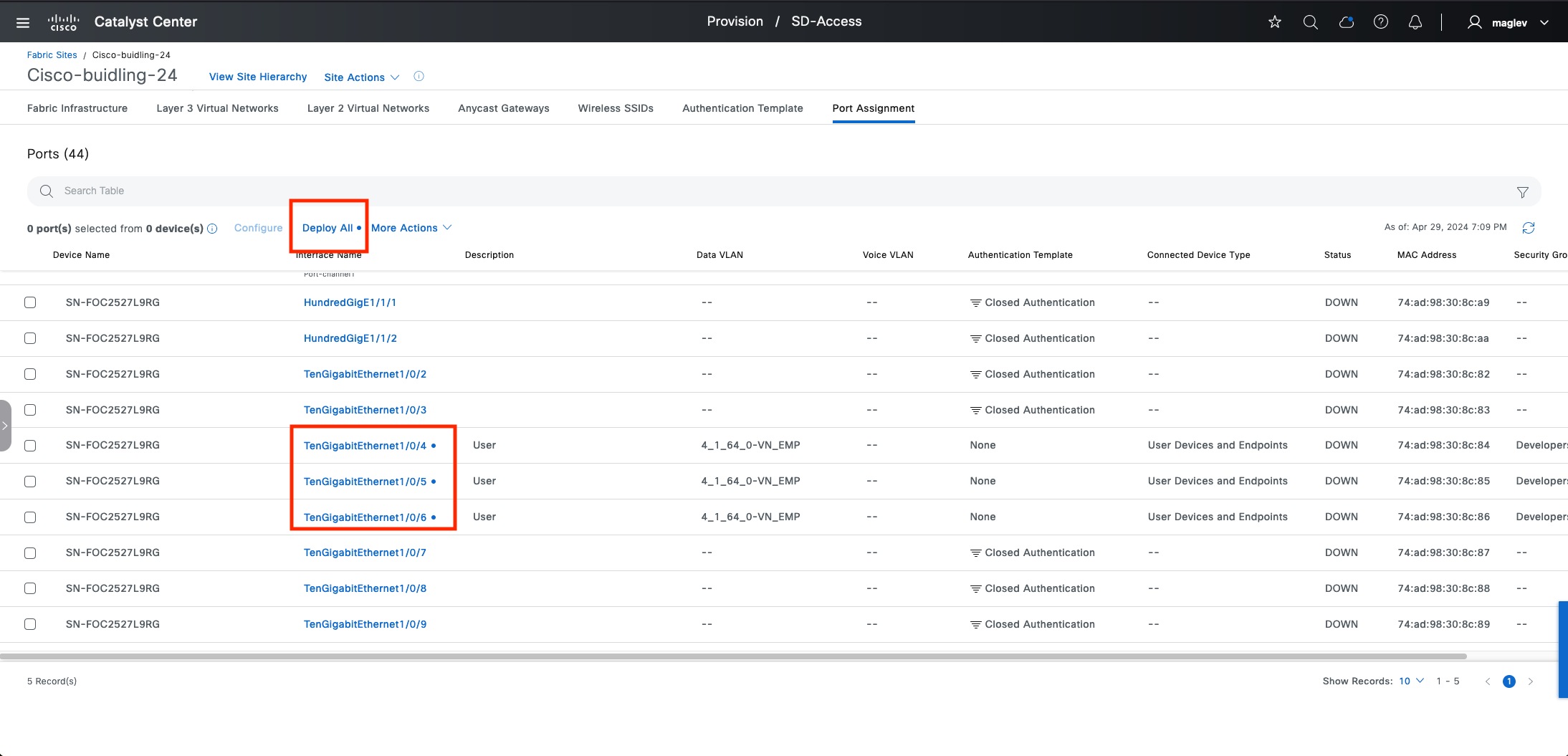Open the help question mark icon
Screen dimensions: 1568x756
[x=1380, y=22]
